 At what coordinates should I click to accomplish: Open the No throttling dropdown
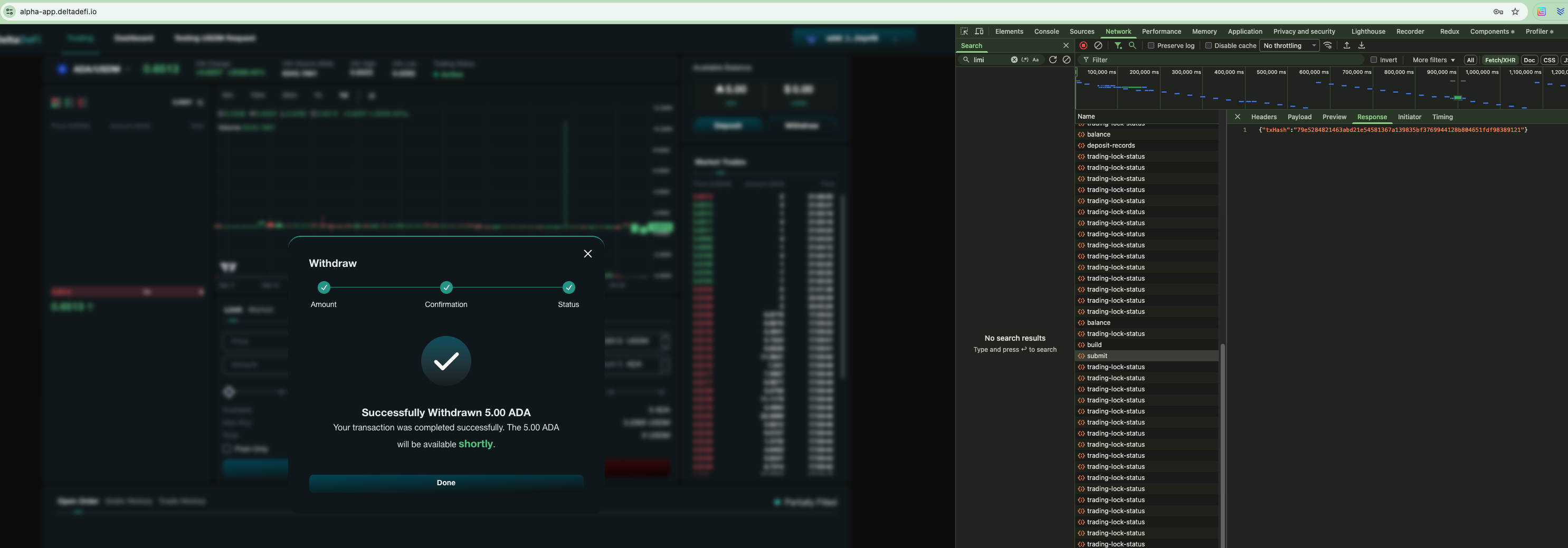pos(1289,45)
